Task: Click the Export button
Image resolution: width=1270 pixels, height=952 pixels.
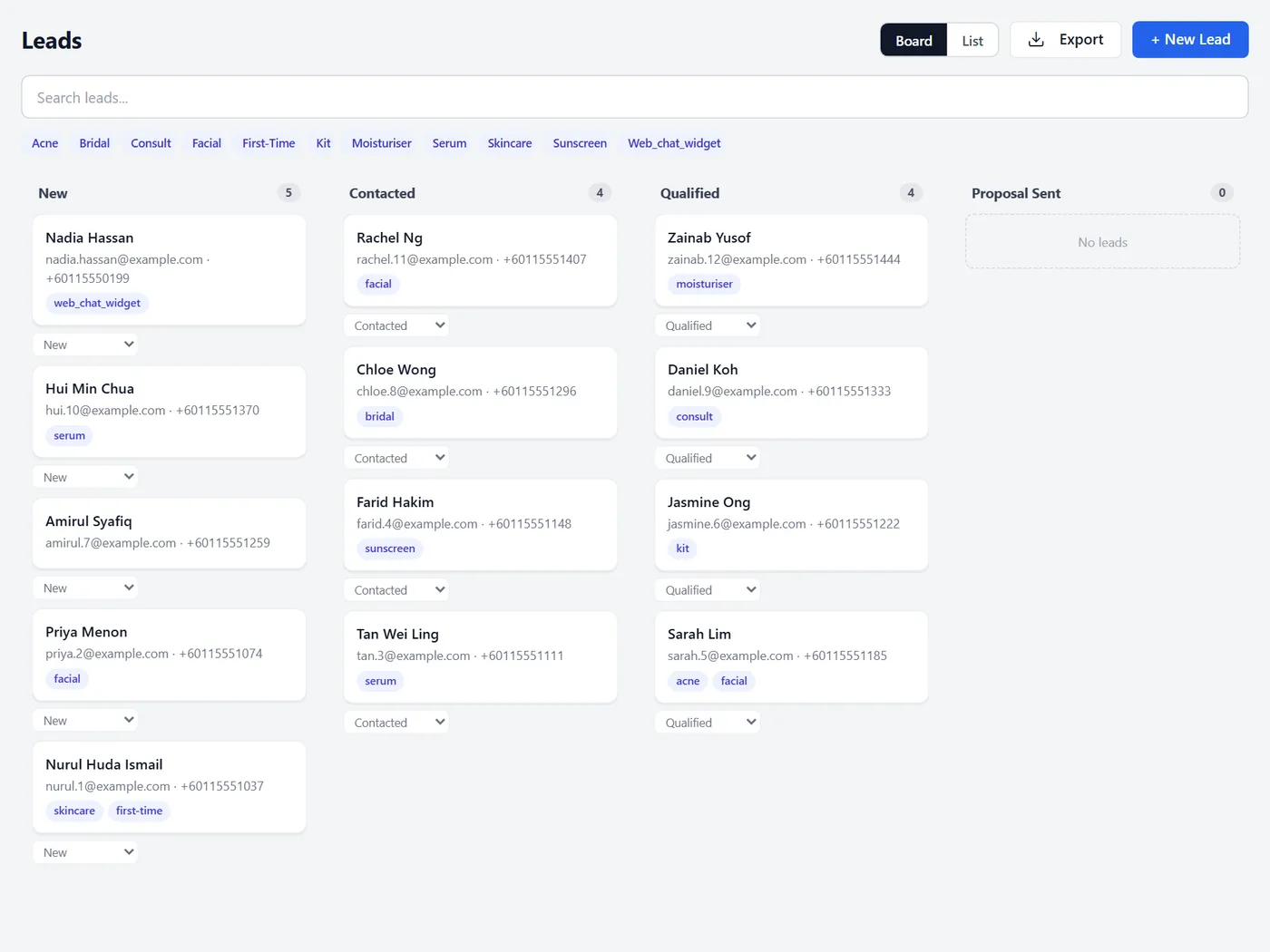Action: (1065, 40)
